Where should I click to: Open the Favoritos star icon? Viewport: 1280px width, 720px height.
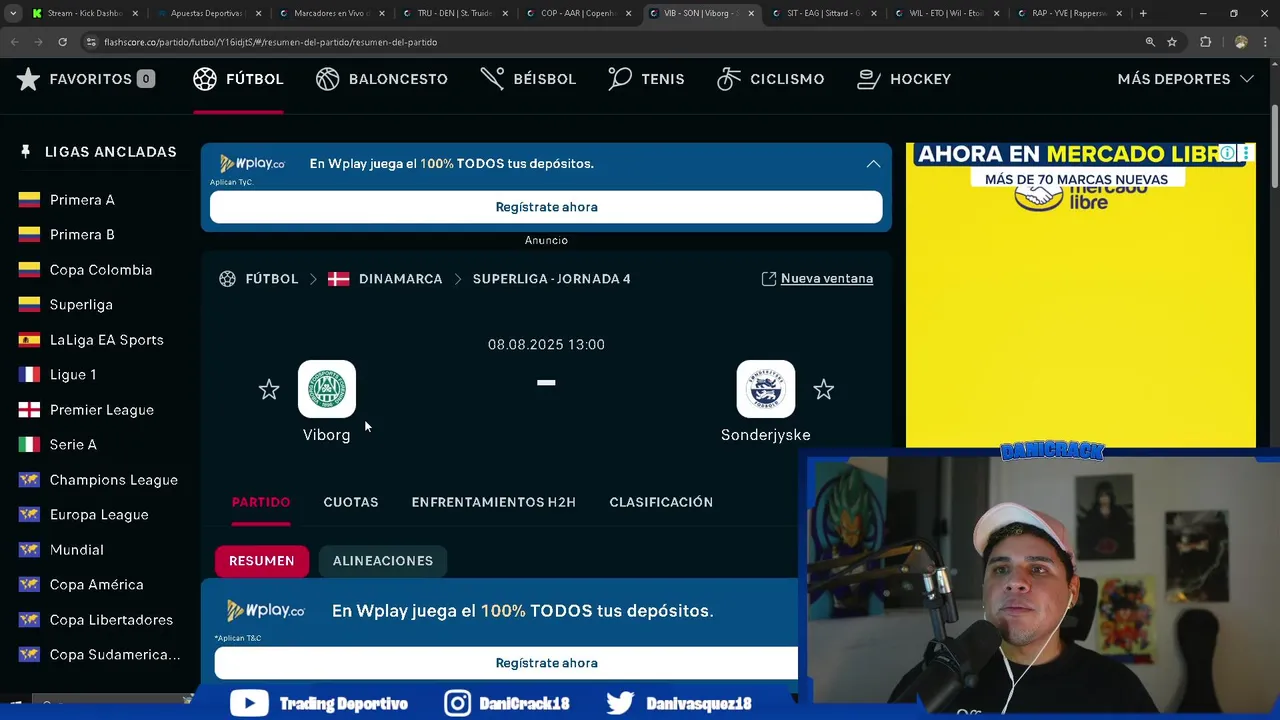point(28,79)
